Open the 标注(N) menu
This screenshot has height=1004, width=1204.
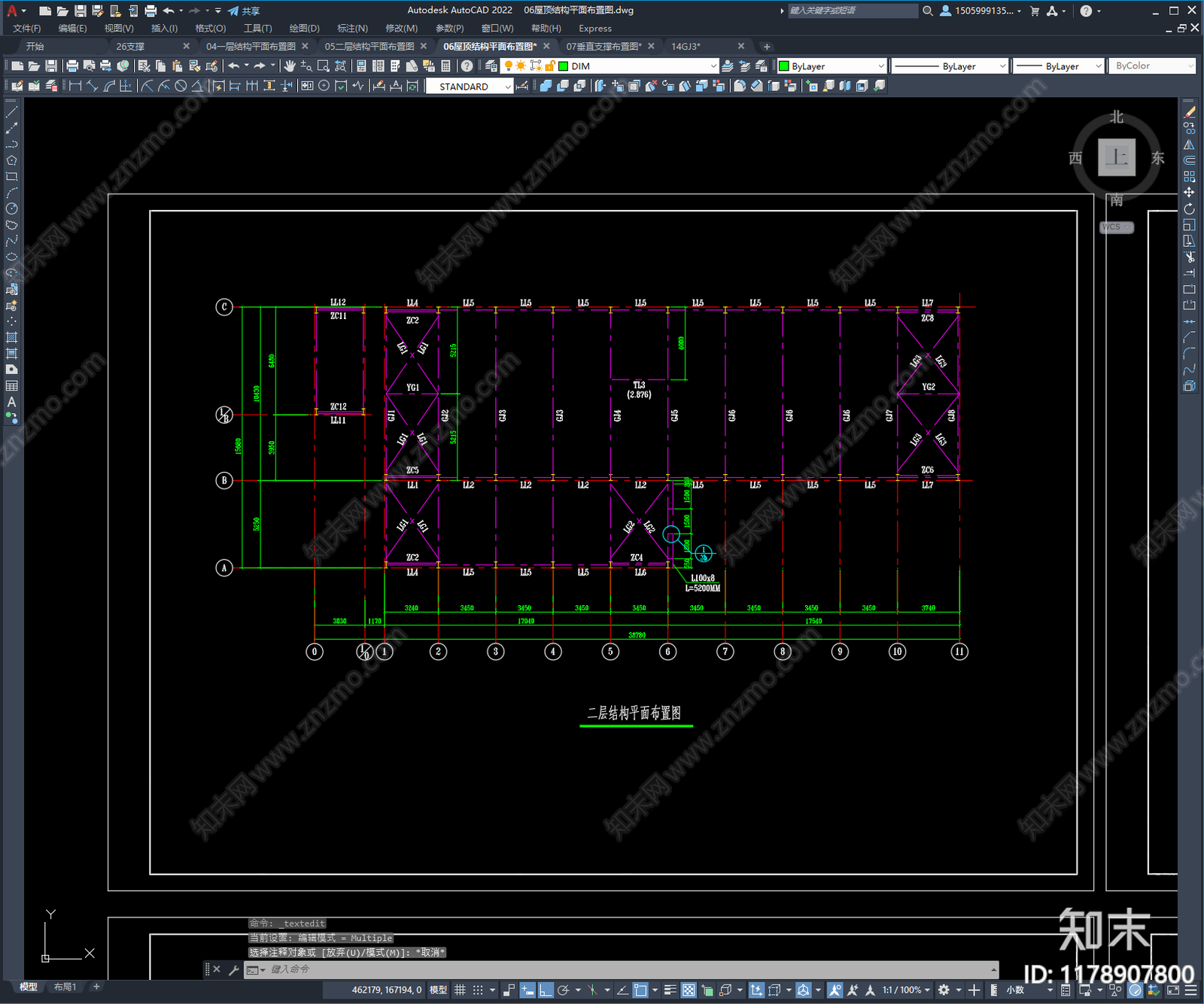coord(352,28)
